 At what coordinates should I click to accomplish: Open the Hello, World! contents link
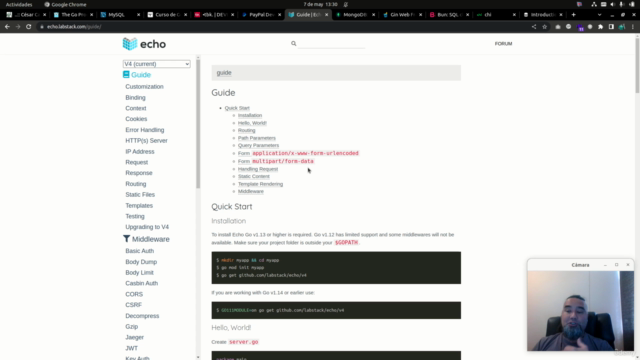click(252, 123)
